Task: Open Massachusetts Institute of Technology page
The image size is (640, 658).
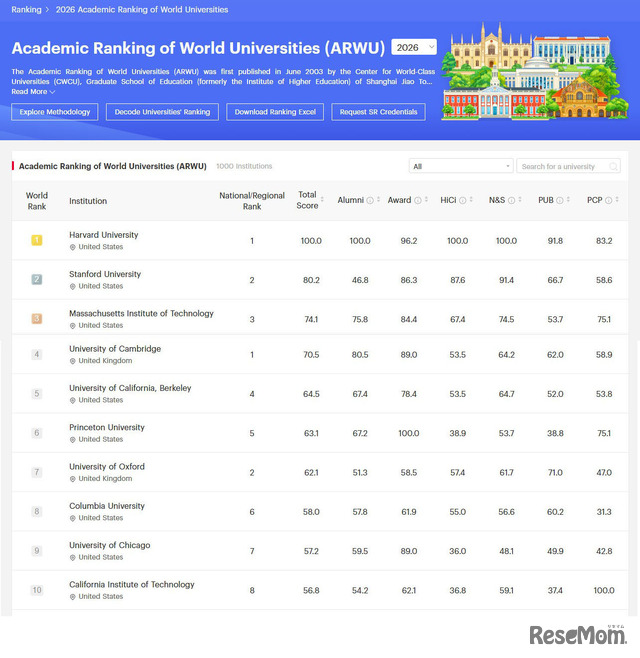Action: click(141, 313)
